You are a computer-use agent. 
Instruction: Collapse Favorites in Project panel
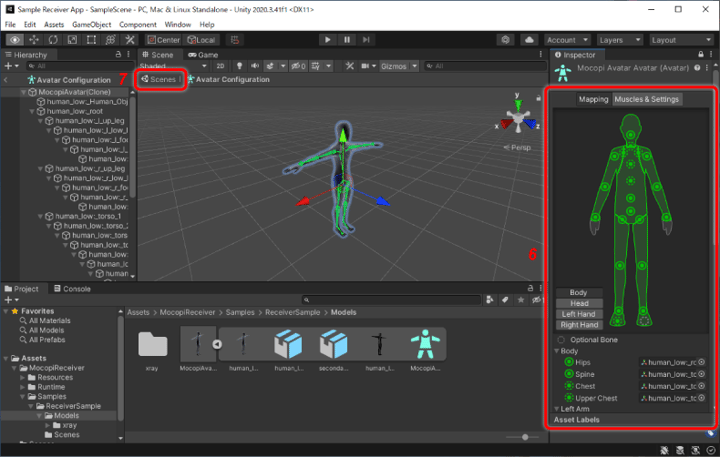click(6, 311)
